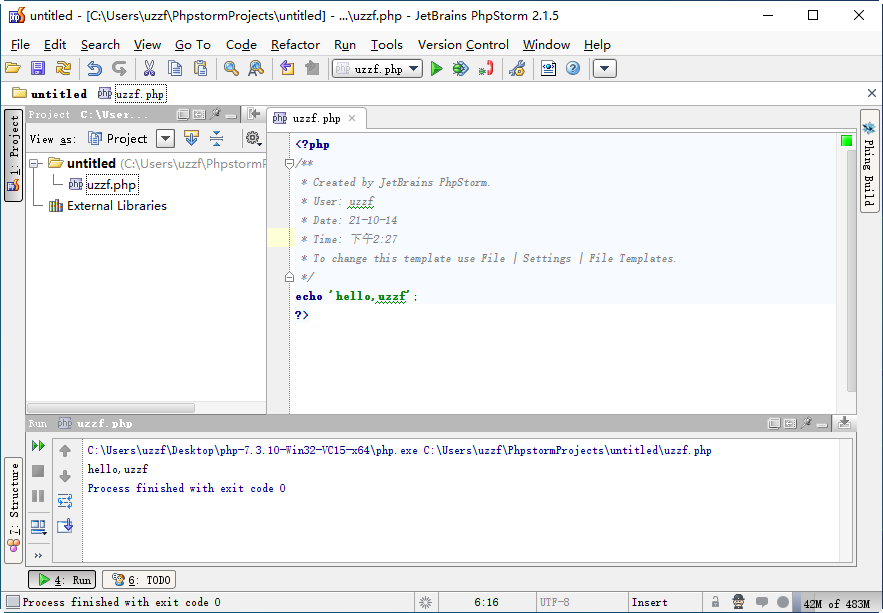The image size is (883, 613).
Task: Synchronize files with the yellow arrows icon
Action: [63, 69]
